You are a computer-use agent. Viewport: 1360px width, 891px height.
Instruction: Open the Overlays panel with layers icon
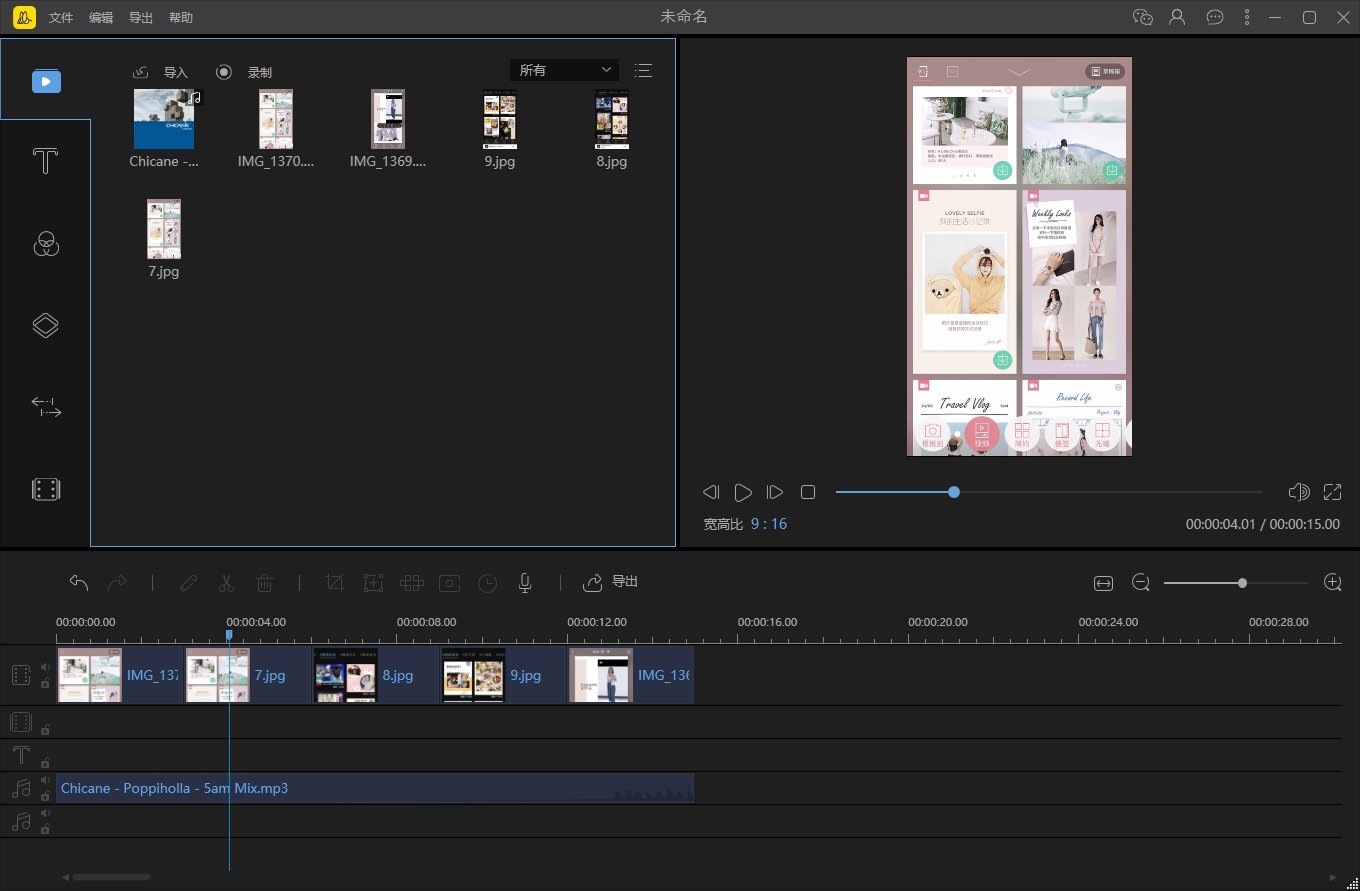(x=45, y=325)
